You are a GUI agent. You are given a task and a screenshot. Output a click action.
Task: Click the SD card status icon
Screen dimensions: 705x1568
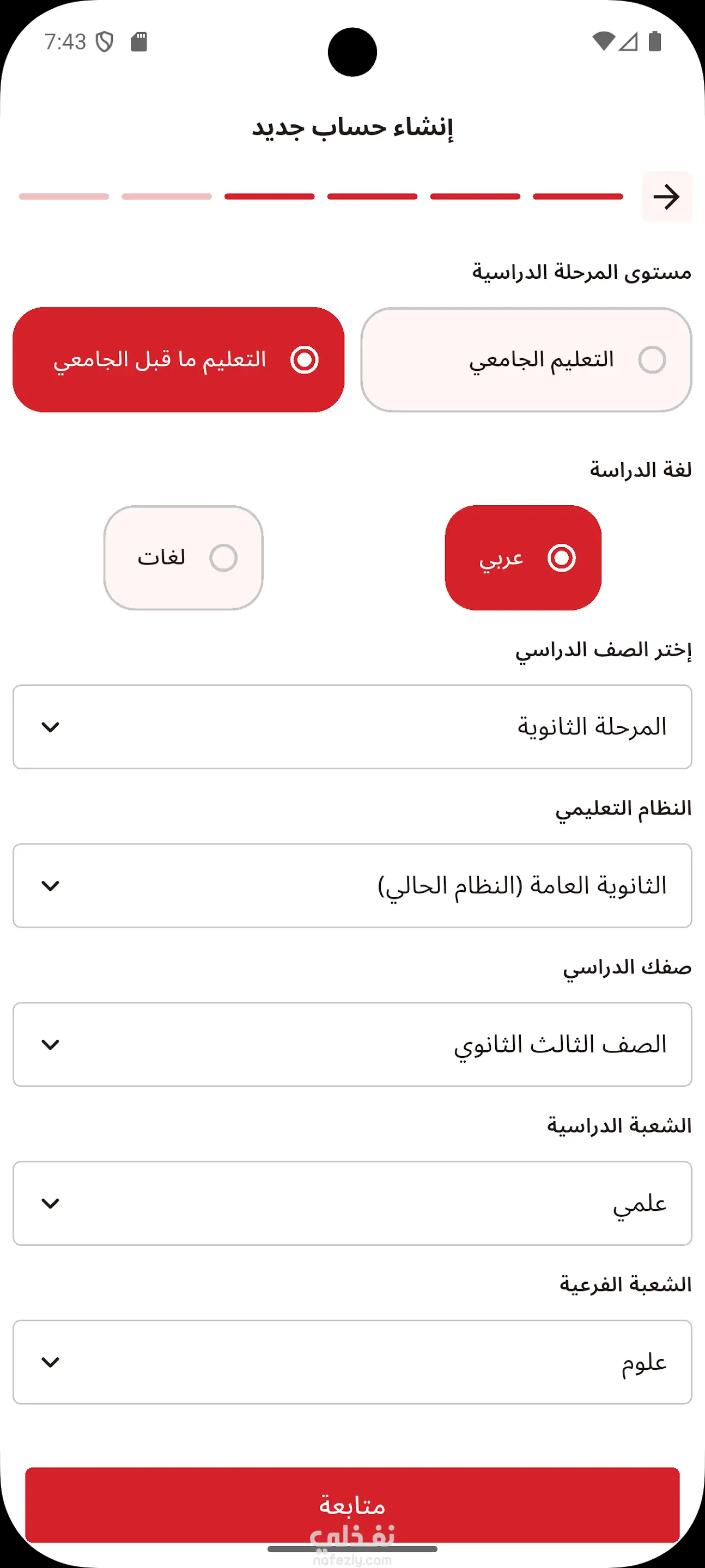click(x=139, y=42)
